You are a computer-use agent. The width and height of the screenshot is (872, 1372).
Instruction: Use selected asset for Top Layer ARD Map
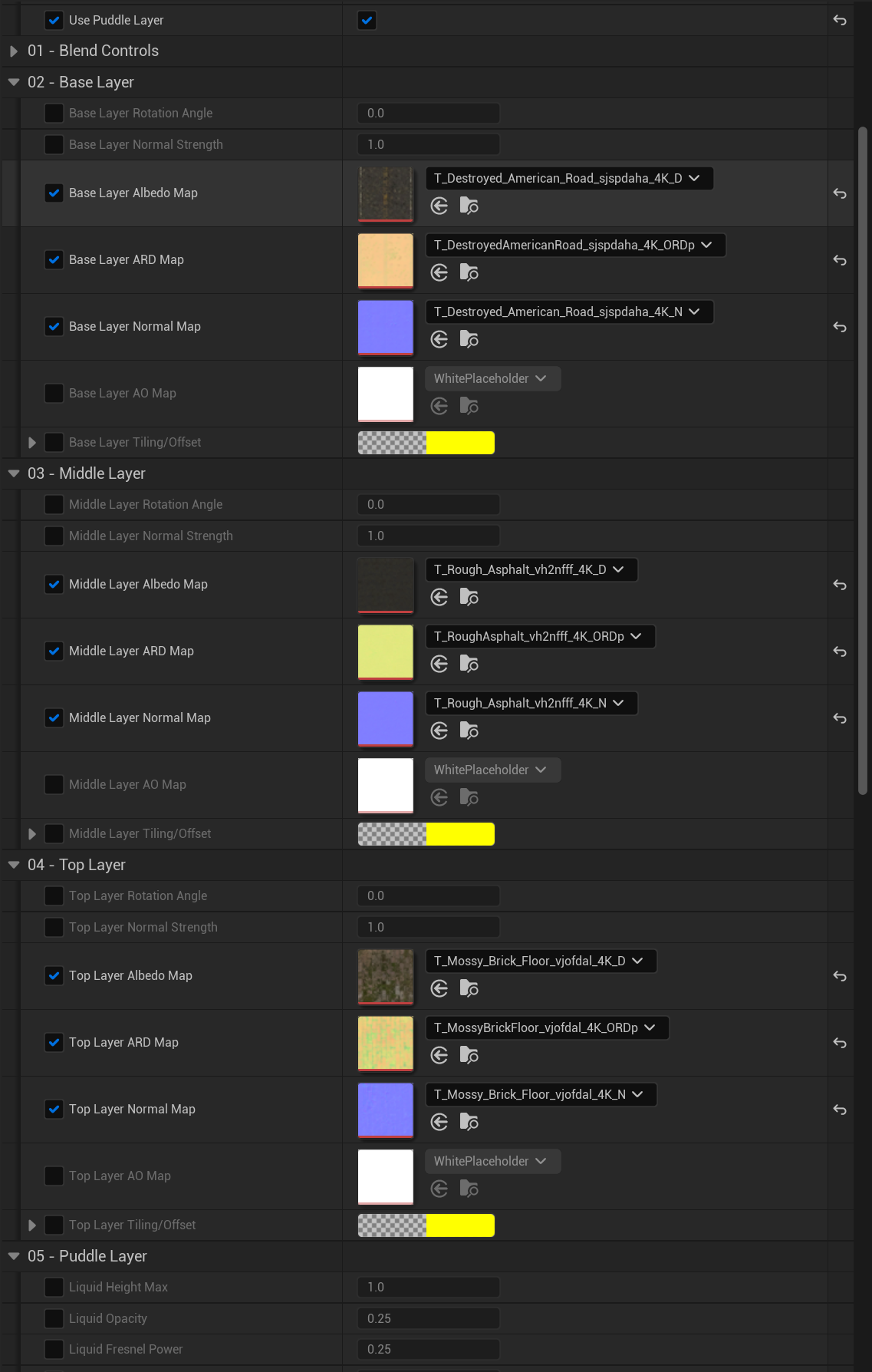[439, 1055]
